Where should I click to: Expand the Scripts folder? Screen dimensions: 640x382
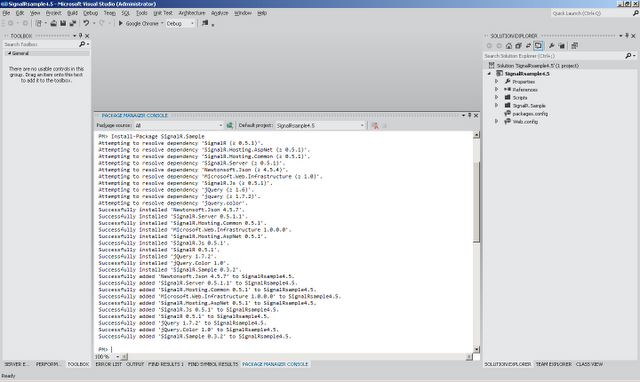[x=497, y=98]
